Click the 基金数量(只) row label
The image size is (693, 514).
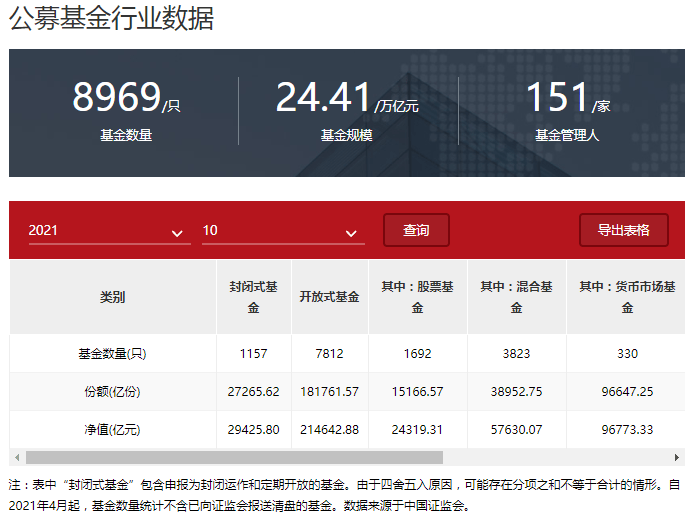point(112,354)
